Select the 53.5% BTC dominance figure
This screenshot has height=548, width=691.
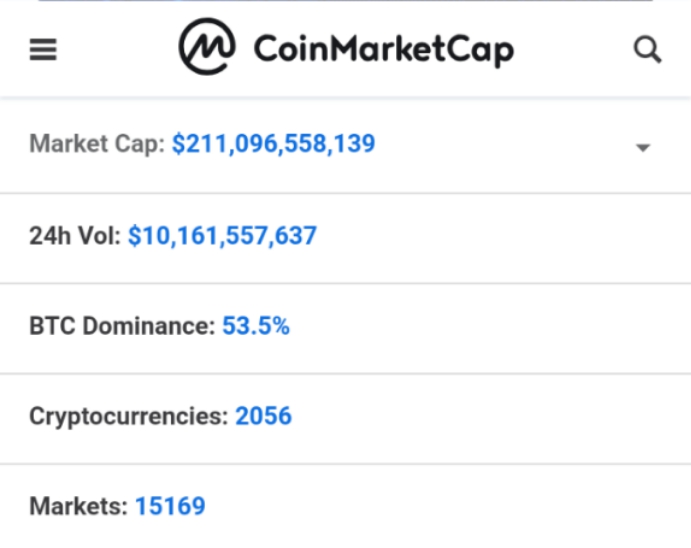256,326
